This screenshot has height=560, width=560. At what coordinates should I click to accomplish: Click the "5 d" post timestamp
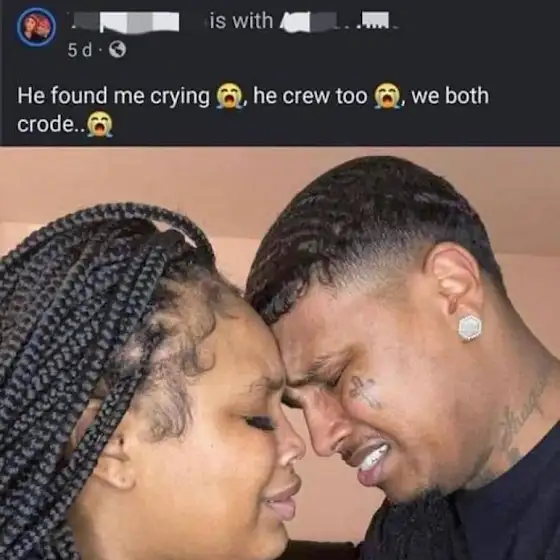click(80, 50)
